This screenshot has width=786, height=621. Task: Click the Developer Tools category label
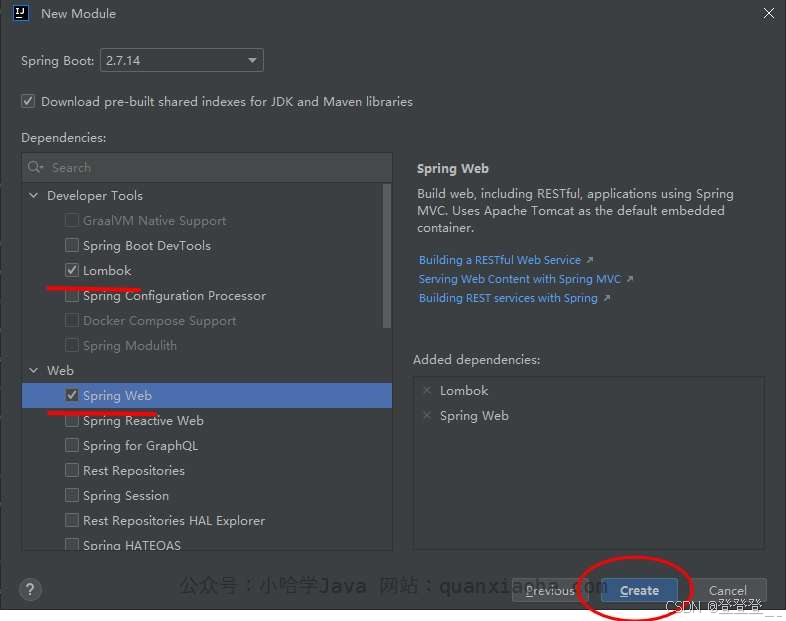coord(95,195)
